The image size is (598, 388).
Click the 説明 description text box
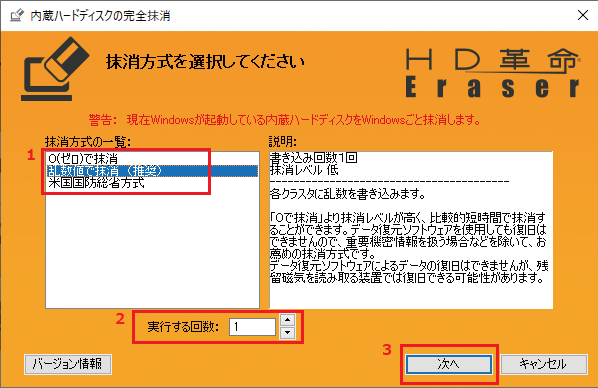tap(411, 230)
